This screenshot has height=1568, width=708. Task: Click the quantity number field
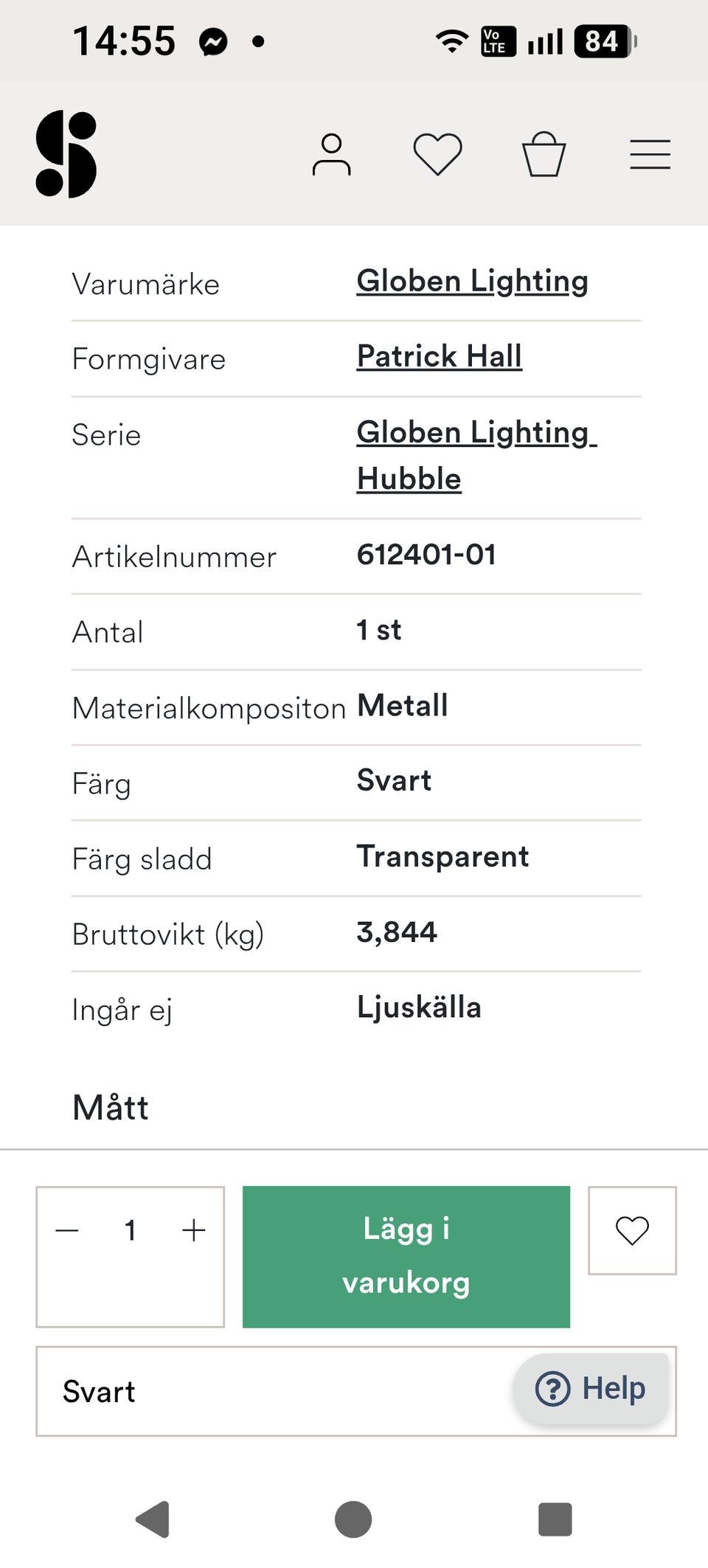tap(131, 1230)
